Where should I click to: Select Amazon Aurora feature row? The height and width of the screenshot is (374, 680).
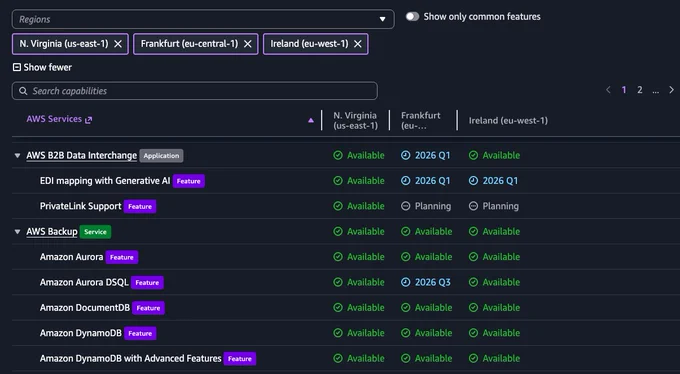click(346, 257)
